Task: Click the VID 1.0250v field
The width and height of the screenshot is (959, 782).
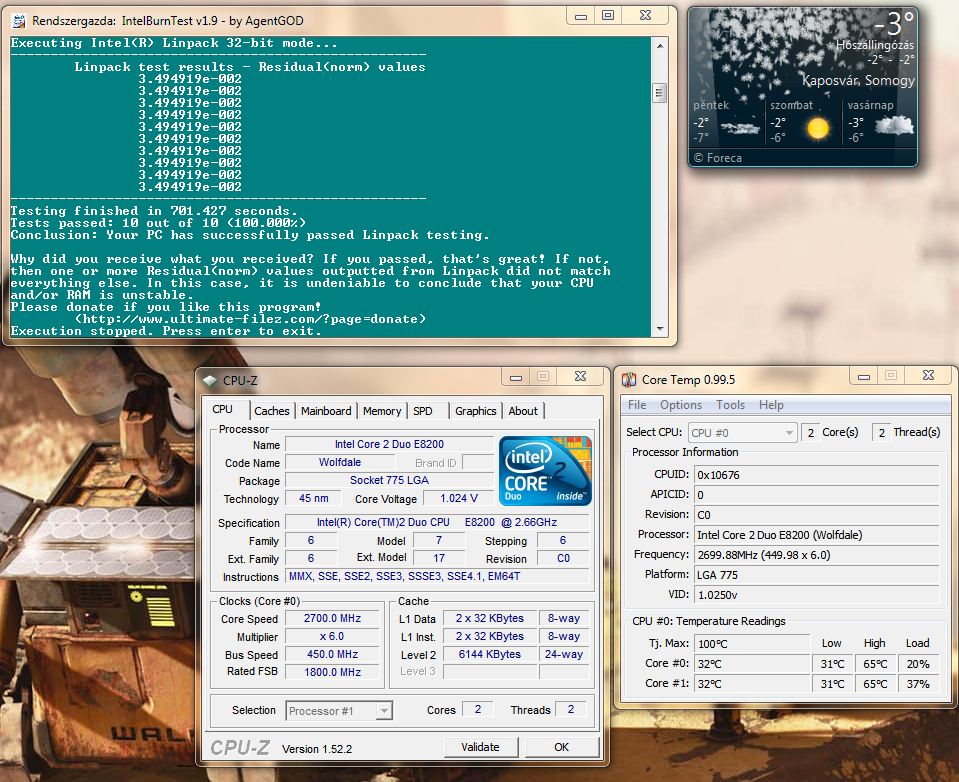Action: (816, 595)
